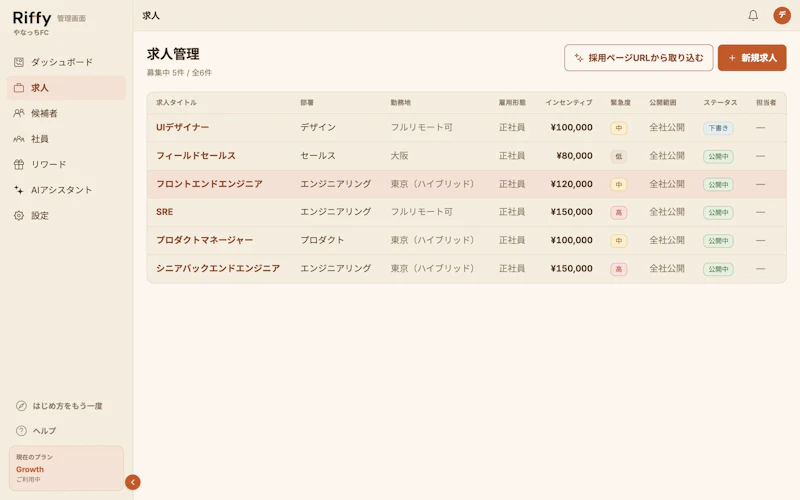800x500 pixels.
Task: Select the 求人 menu item
Action: point(66,88)
